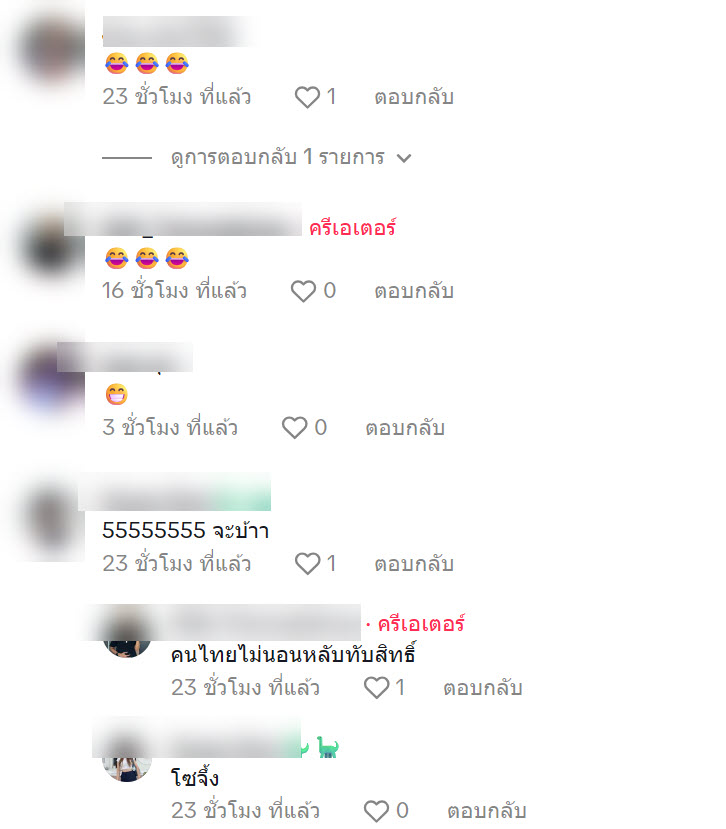Reply to the "โซจิ้ง" comment

[x=487, y=810]
